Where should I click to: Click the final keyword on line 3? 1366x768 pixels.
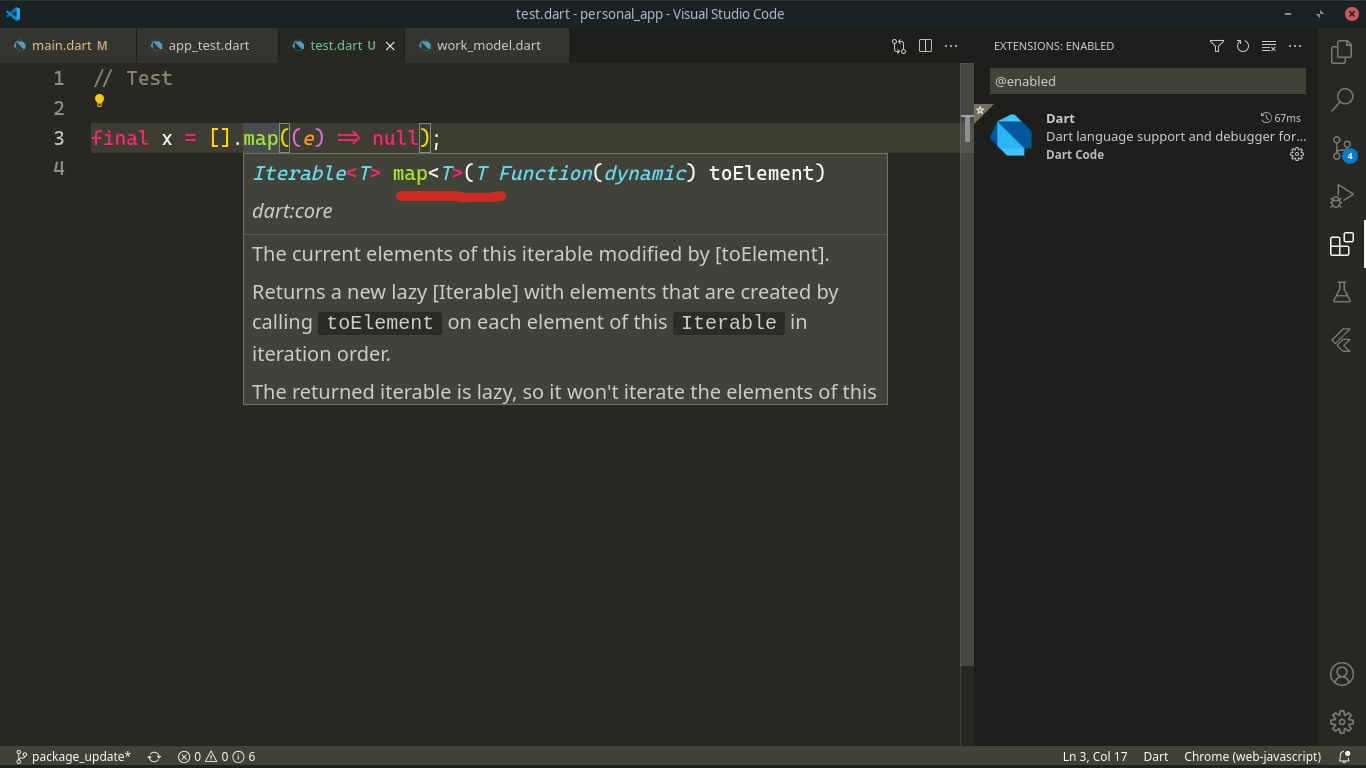pos(120,138)
